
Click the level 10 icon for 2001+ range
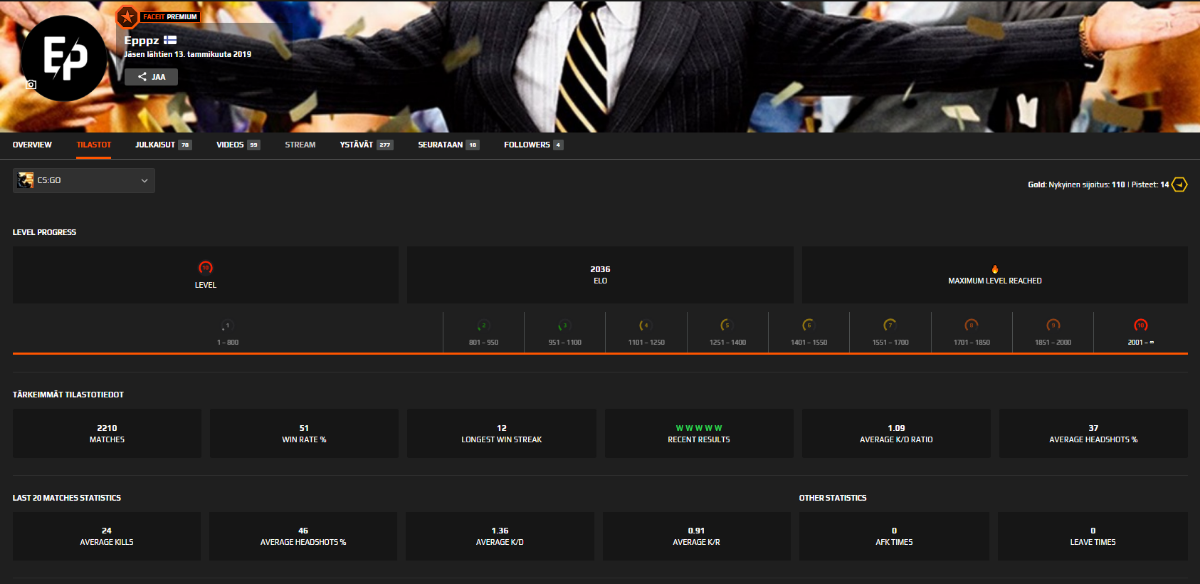[1140, 326]
